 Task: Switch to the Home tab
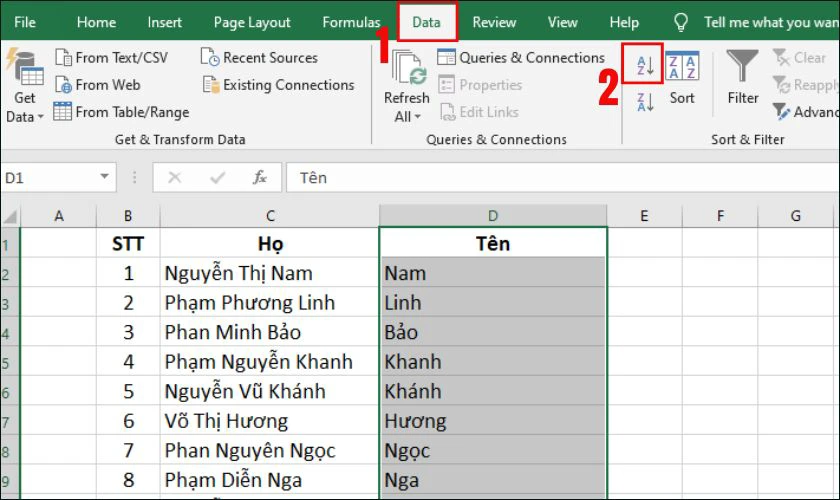point(96,23)
